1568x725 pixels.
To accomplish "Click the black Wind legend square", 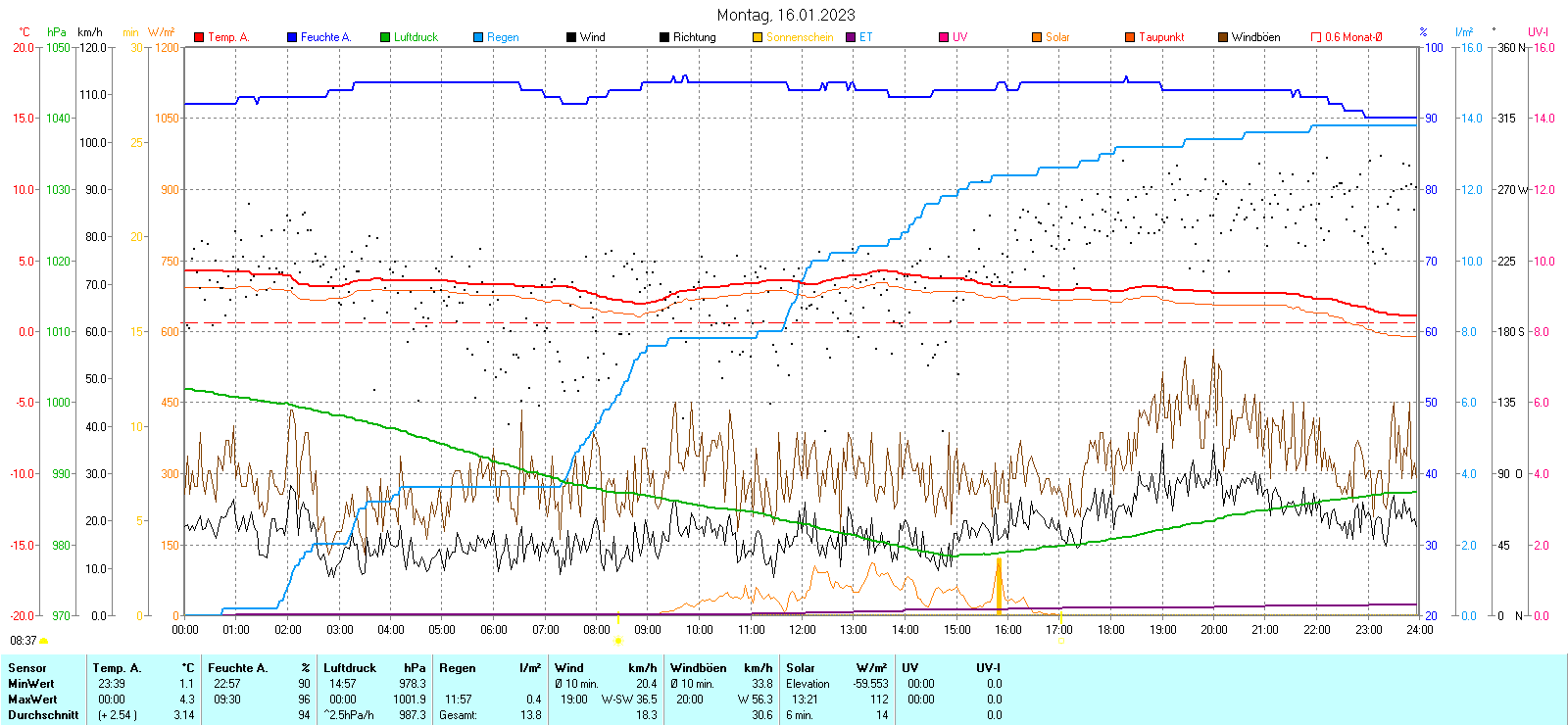I will pos(571,37).
